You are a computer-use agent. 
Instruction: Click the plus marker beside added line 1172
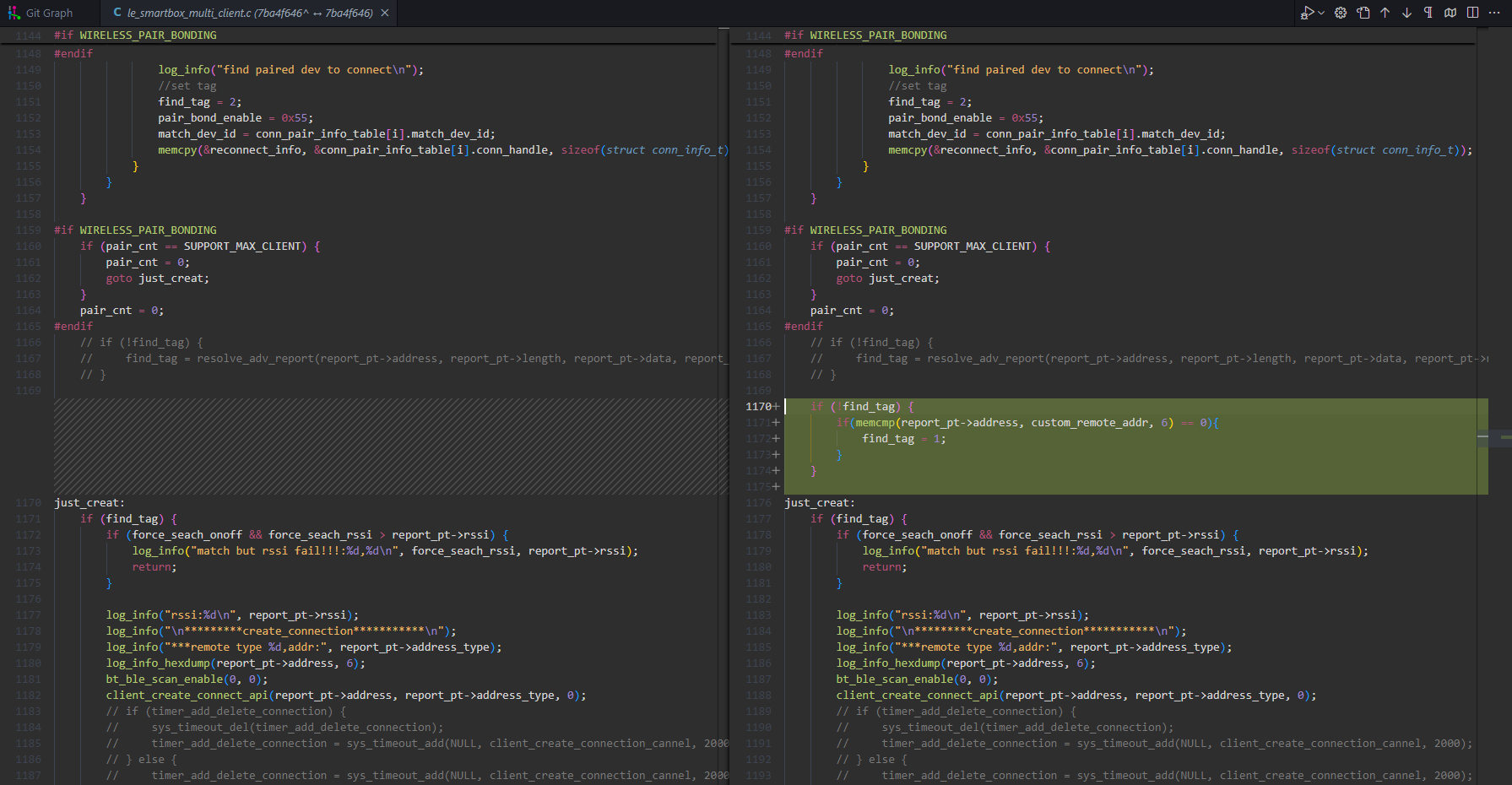776,439
